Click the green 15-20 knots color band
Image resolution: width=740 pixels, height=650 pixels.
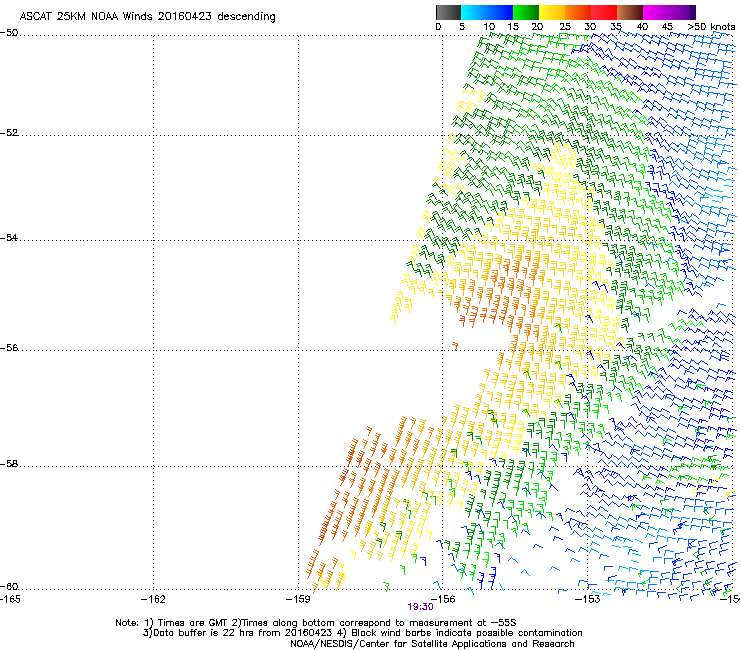pyautogui.click(x=526, y=12)
